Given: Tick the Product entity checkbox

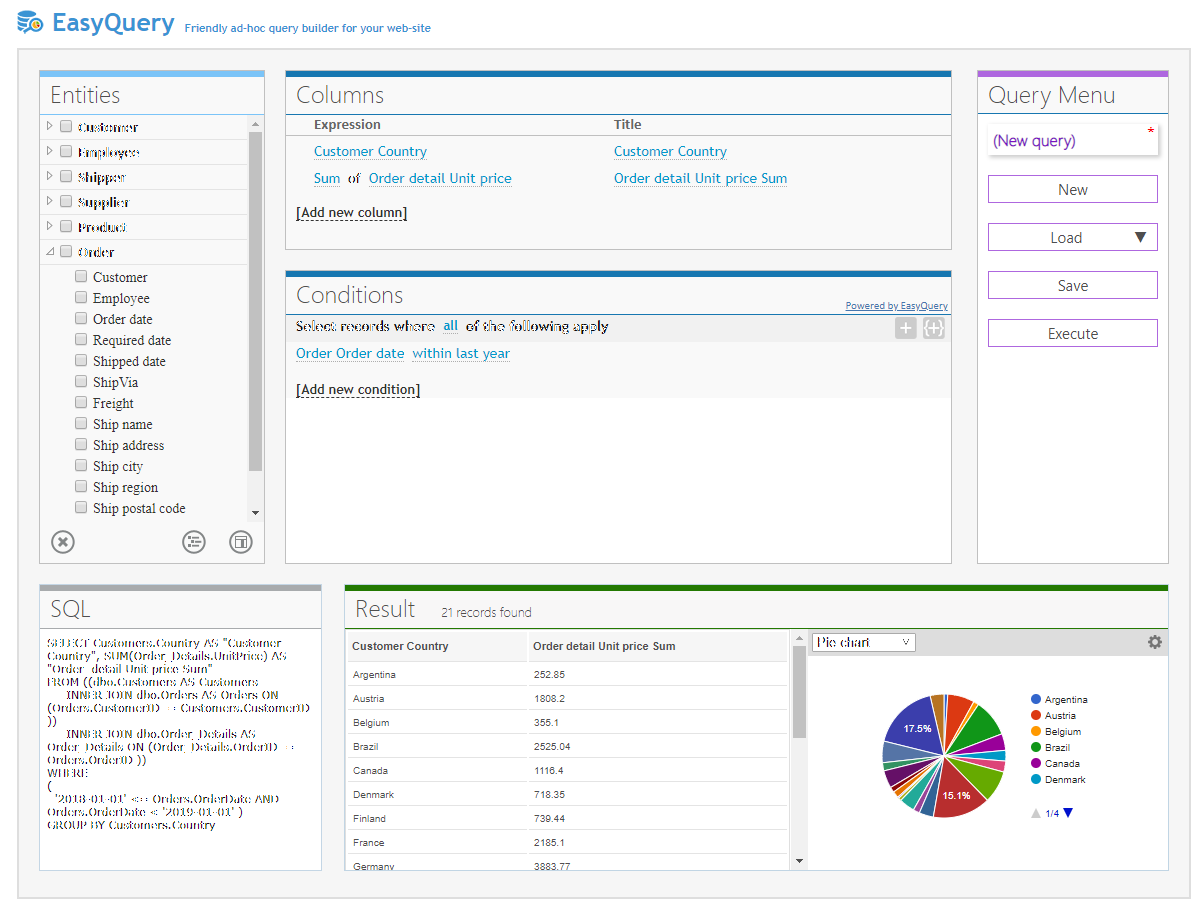Looking at the screenshot, I should coord(66,227).
